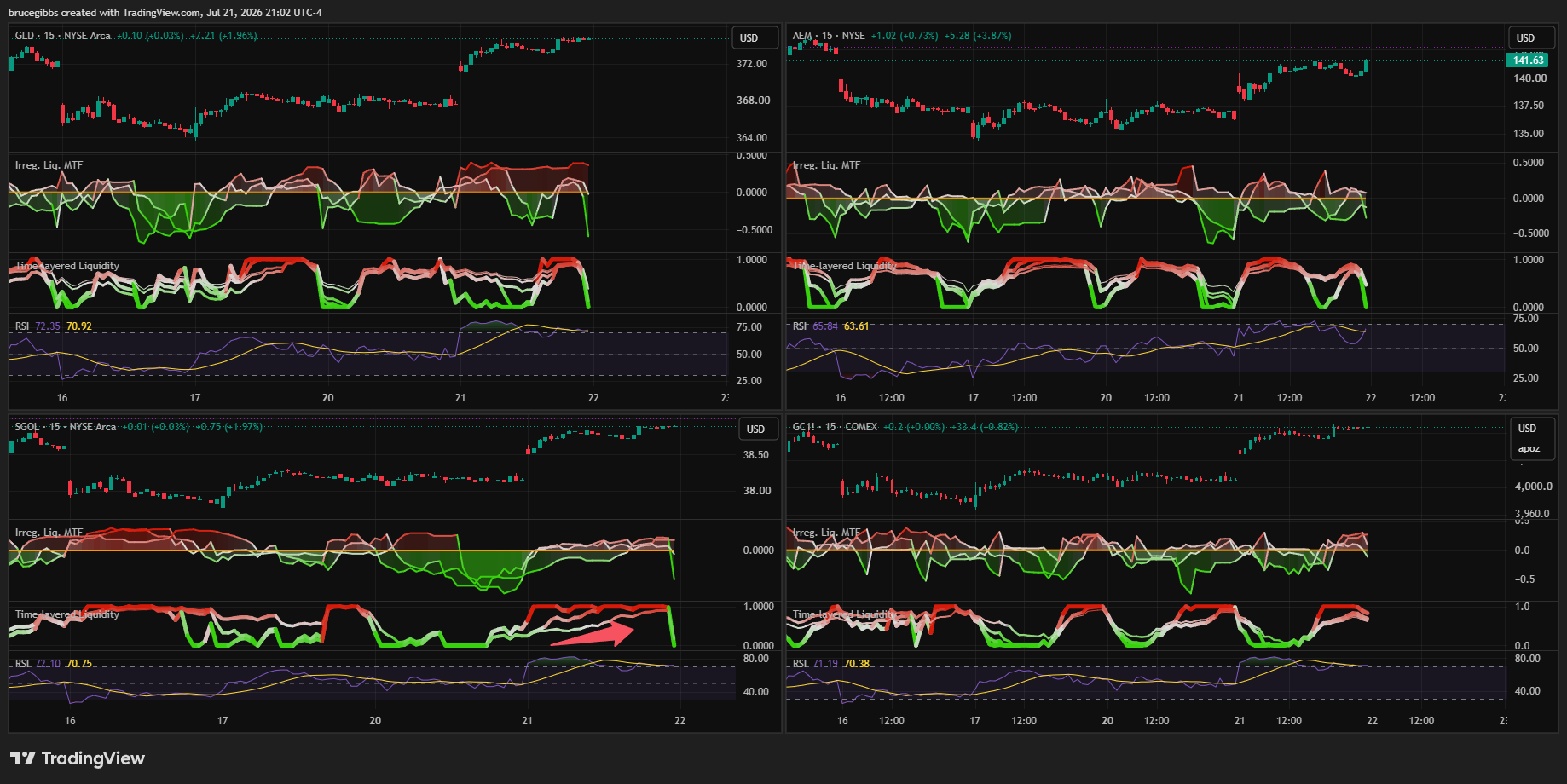Click the date 17 on SGOL time axis
Viewport: 1567px width, 784px height.
click(x=223, y=721)
